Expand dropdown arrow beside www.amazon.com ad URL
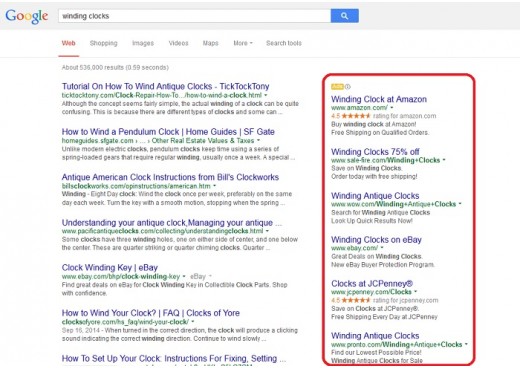The width and height of the screenshot is (520, 368). 392,108
